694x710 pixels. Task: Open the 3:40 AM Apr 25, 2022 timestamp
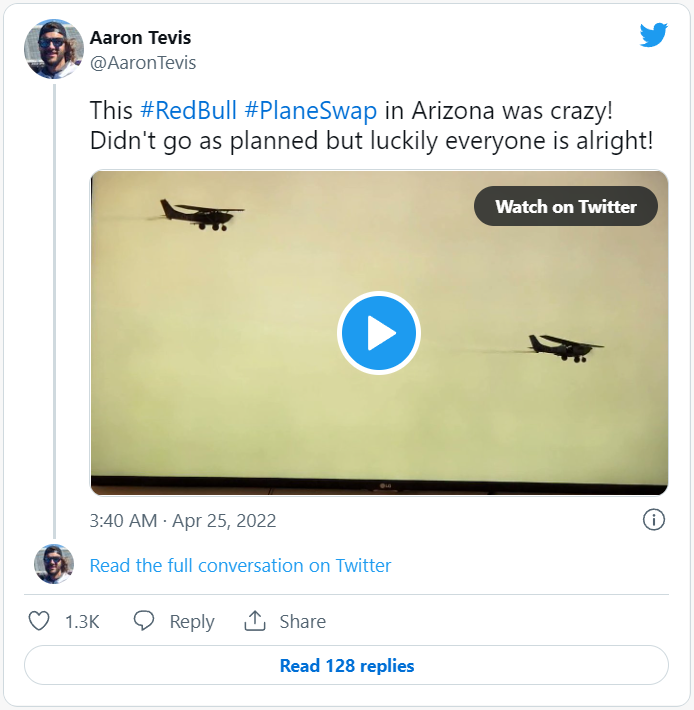click(x=183, y=521)
